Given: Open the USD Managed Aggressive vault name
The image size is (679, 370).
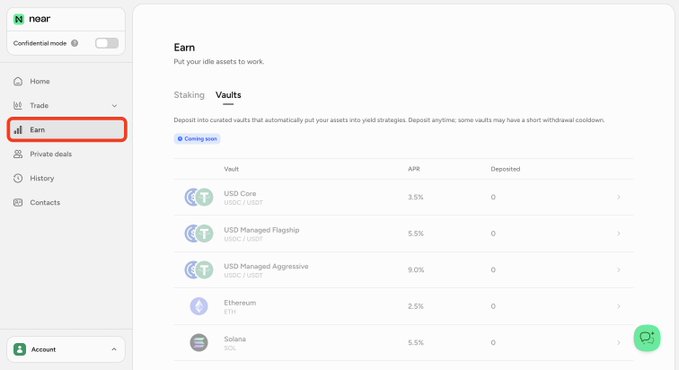Looking at the screenshot, I should coord(266,266).
